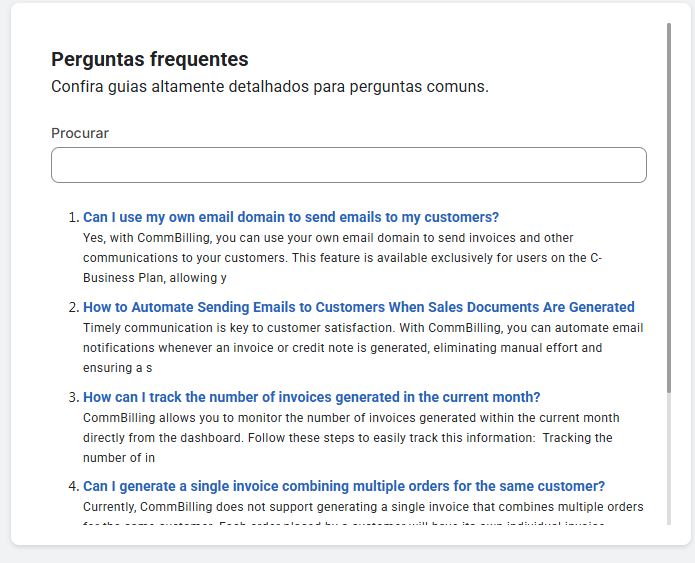695x563 pixels.
Task: Click the "Confira guias altamente detalhados" subtitle
Action: pos(269,87)
